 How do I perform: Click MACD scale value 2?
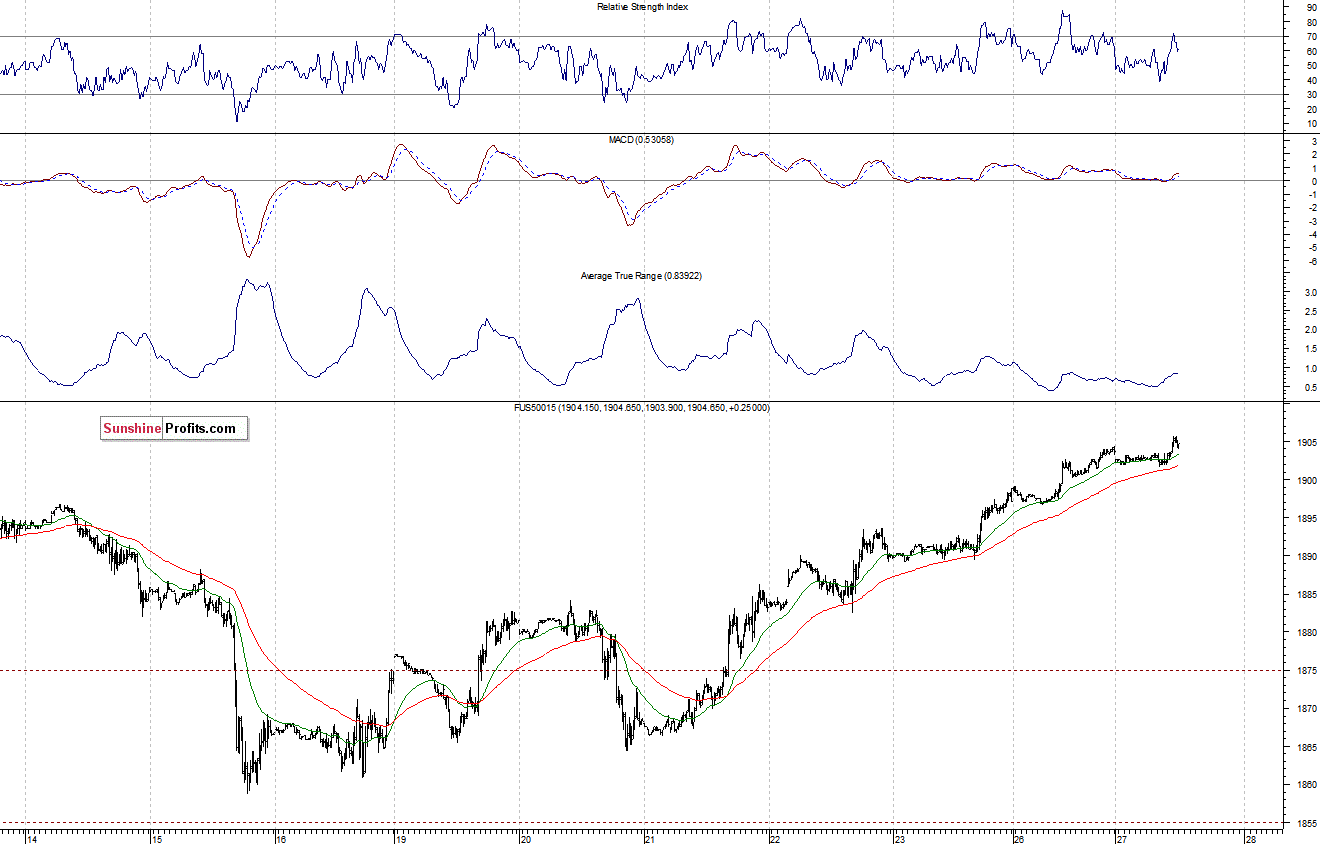(1313, 154)
